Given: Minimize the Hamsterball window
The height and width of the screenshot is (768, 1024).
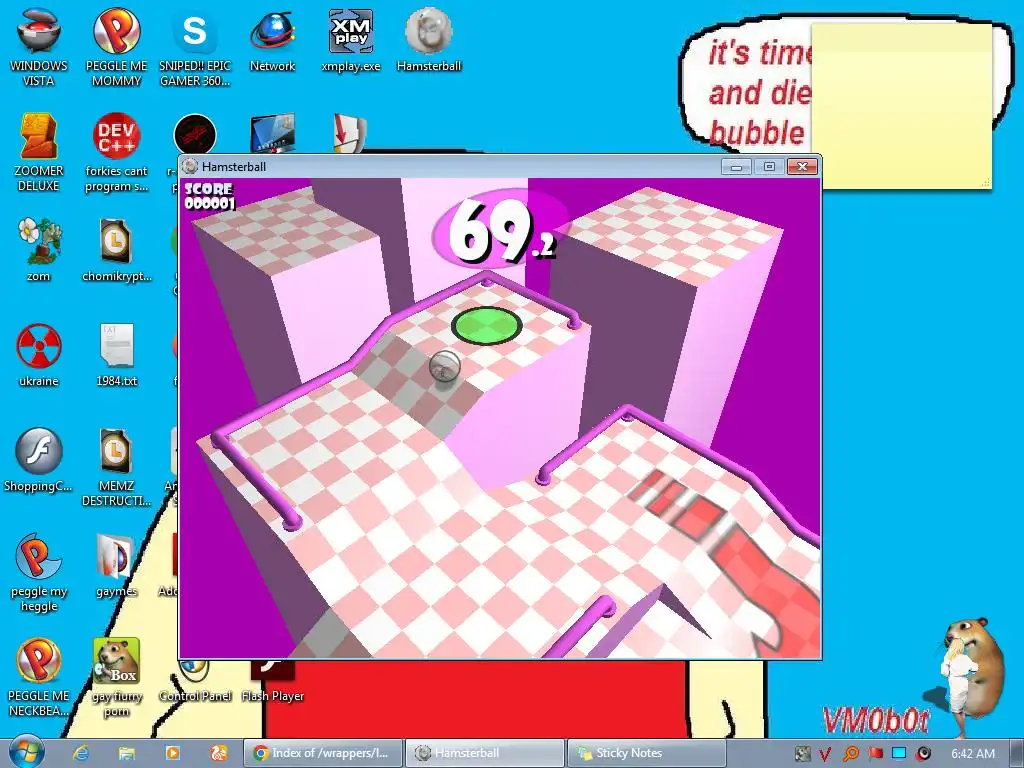Looking at the screenshot, I should [736, 167].
